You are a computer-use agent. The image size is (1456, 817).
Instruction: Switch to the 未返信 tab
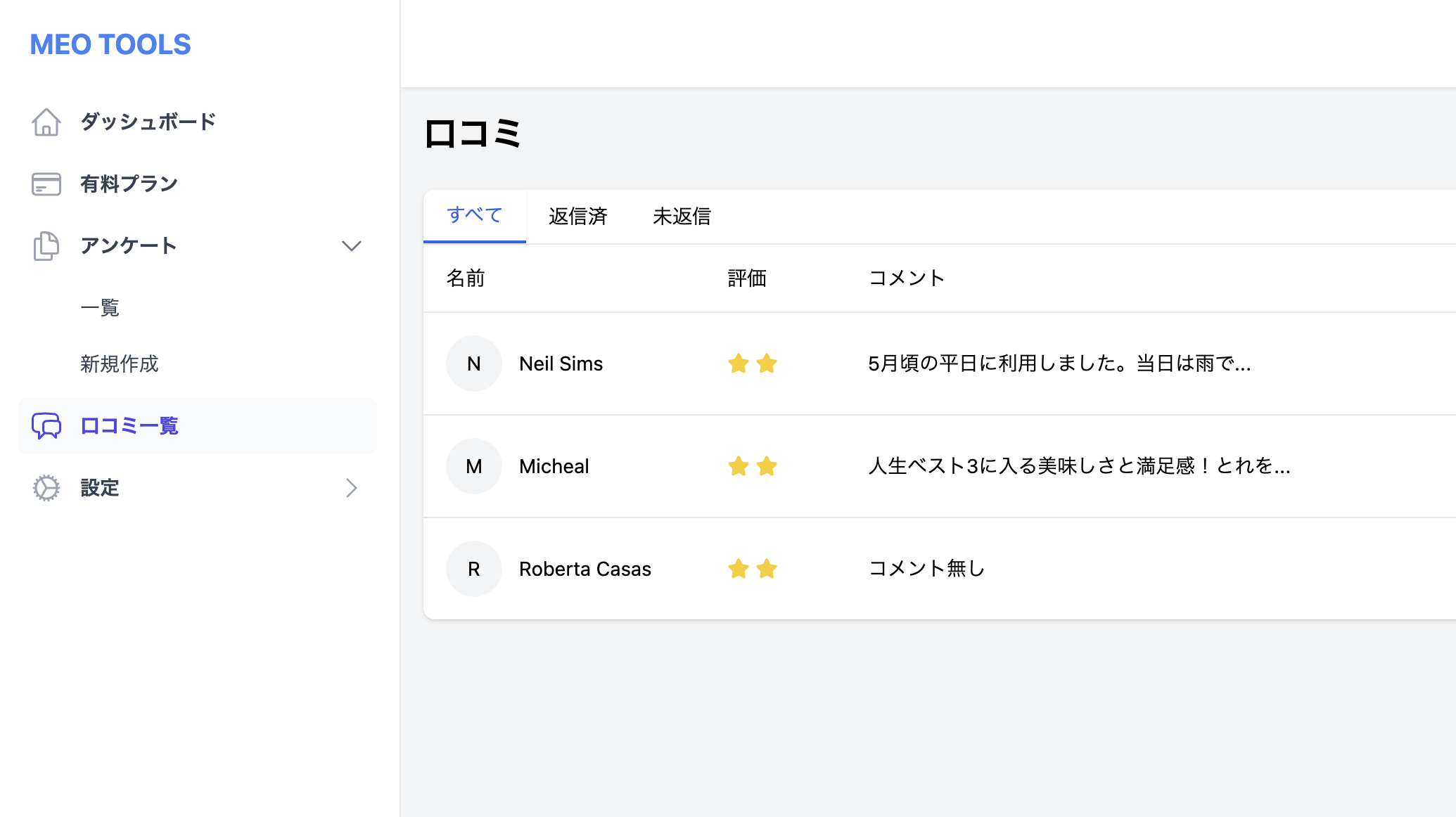tap(682, 216)
